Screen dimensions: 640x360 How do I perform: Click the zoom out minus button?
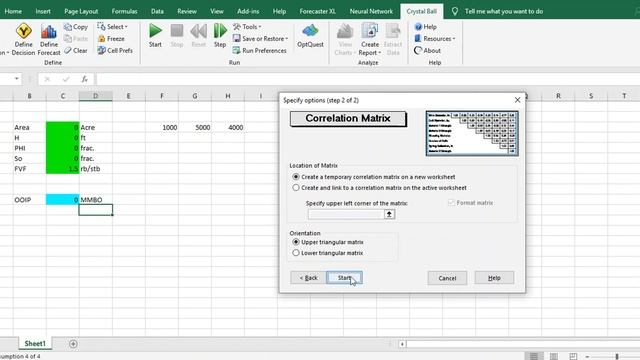tap(587, 357)
